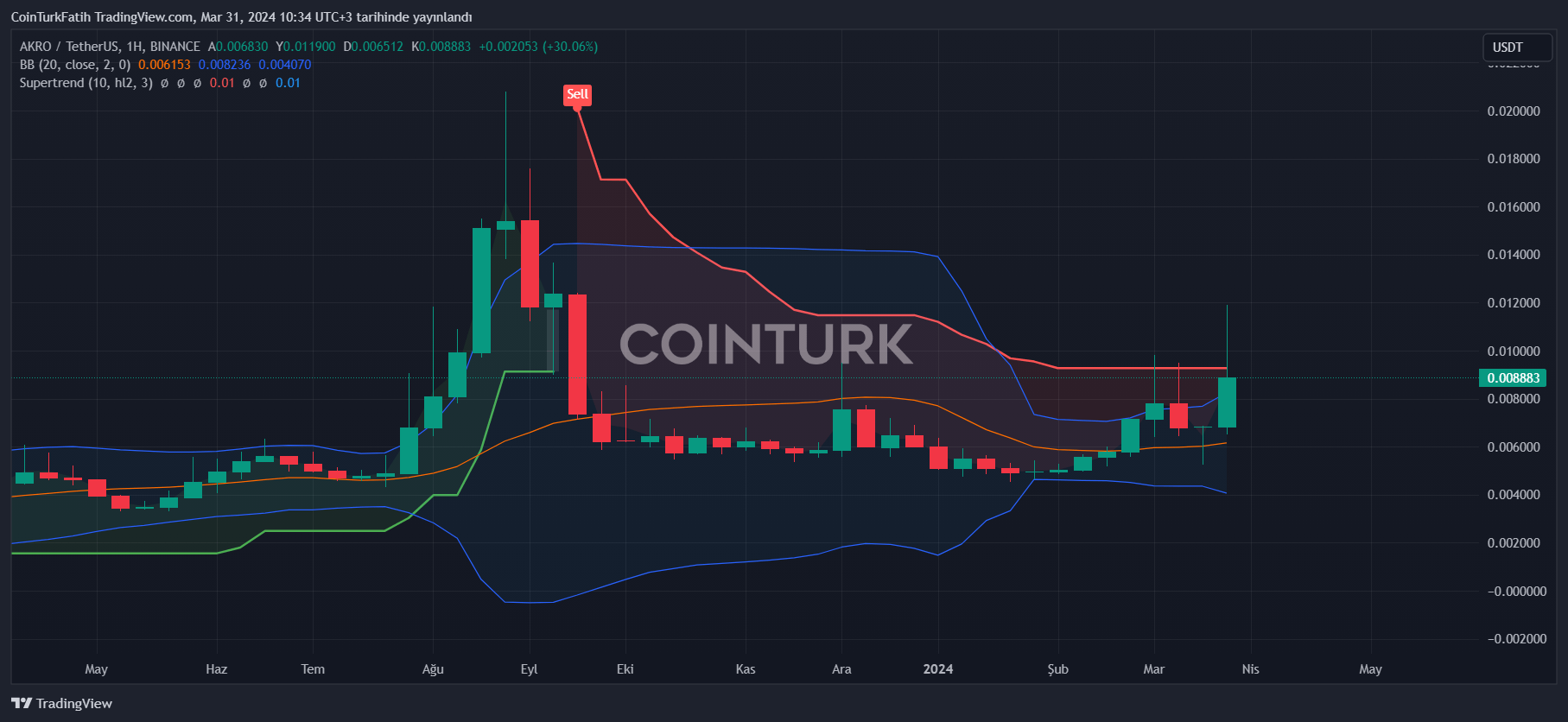Click the Nis month label on time axis
Viewport: 1568px width, 722px height.
tap(1251, 669)
